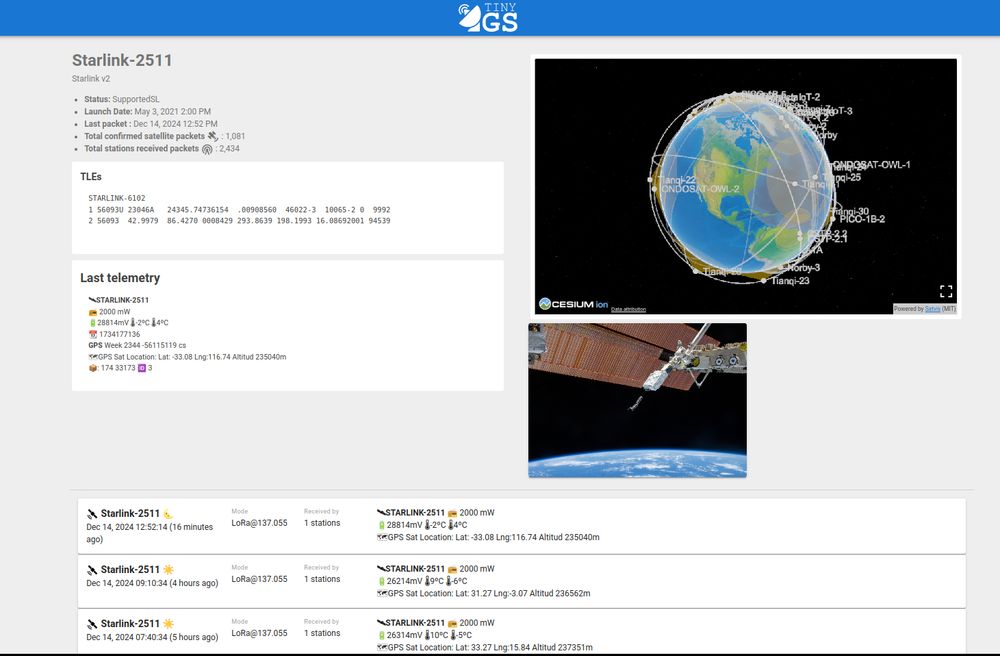Click the radio icon beside 2000 mW in Last telemetry
The height and width of the screenshot is (656, 1000).
click(x=92, y=312)
